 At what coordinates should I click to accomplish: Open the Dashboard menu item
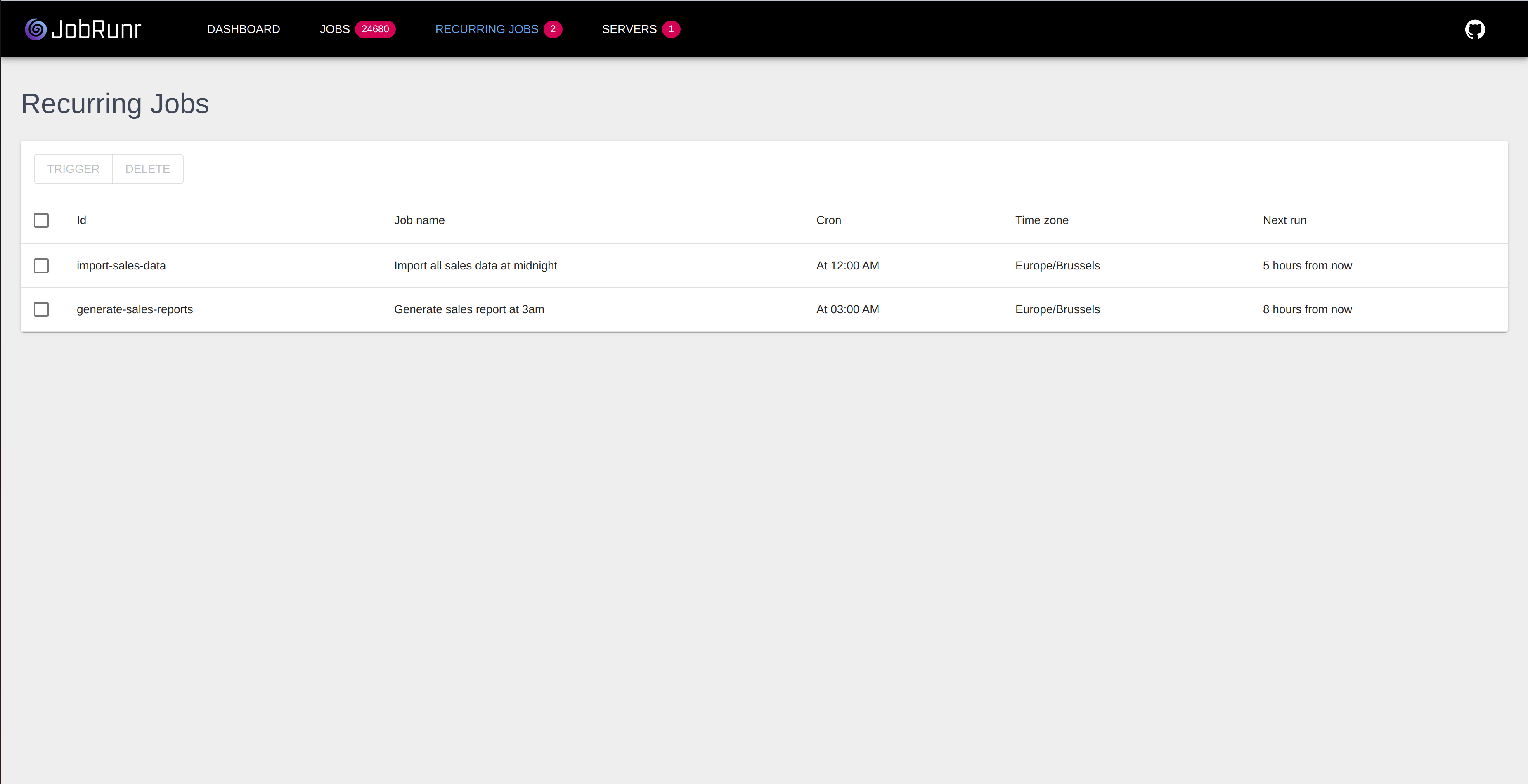coord(243,29)
